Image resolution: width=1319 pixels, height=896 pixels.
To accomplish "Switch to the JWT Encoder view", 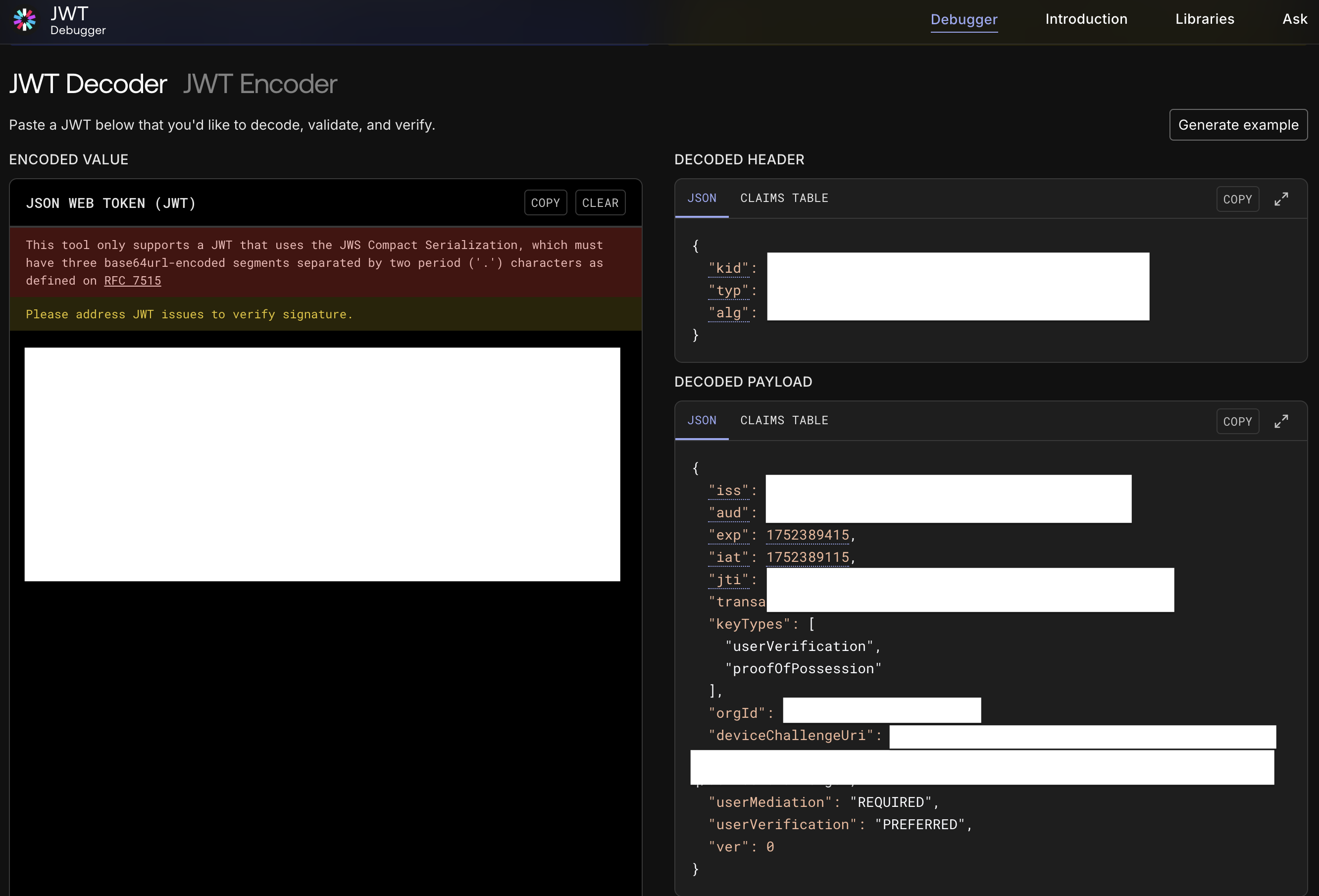I will pyautogui.click(x=260, y=84).
